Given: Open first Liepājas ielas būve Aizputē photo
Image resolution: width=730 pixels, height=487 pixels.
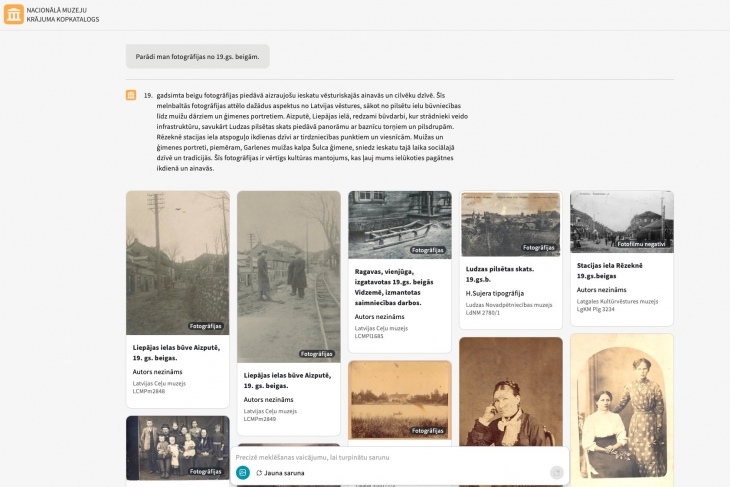Looking at the screenshot, I should (x=177, y=263).
